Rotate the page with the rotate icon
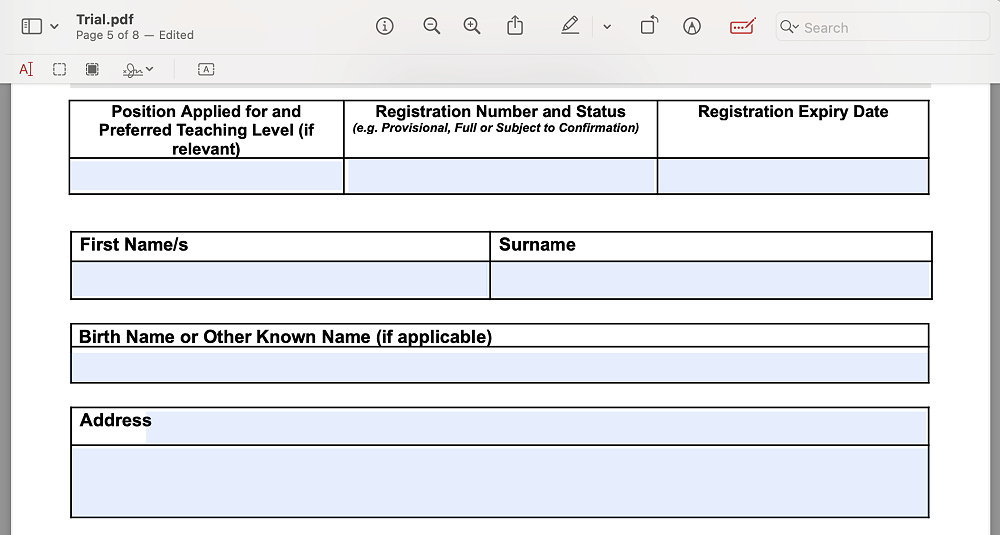 coord(649,27)
